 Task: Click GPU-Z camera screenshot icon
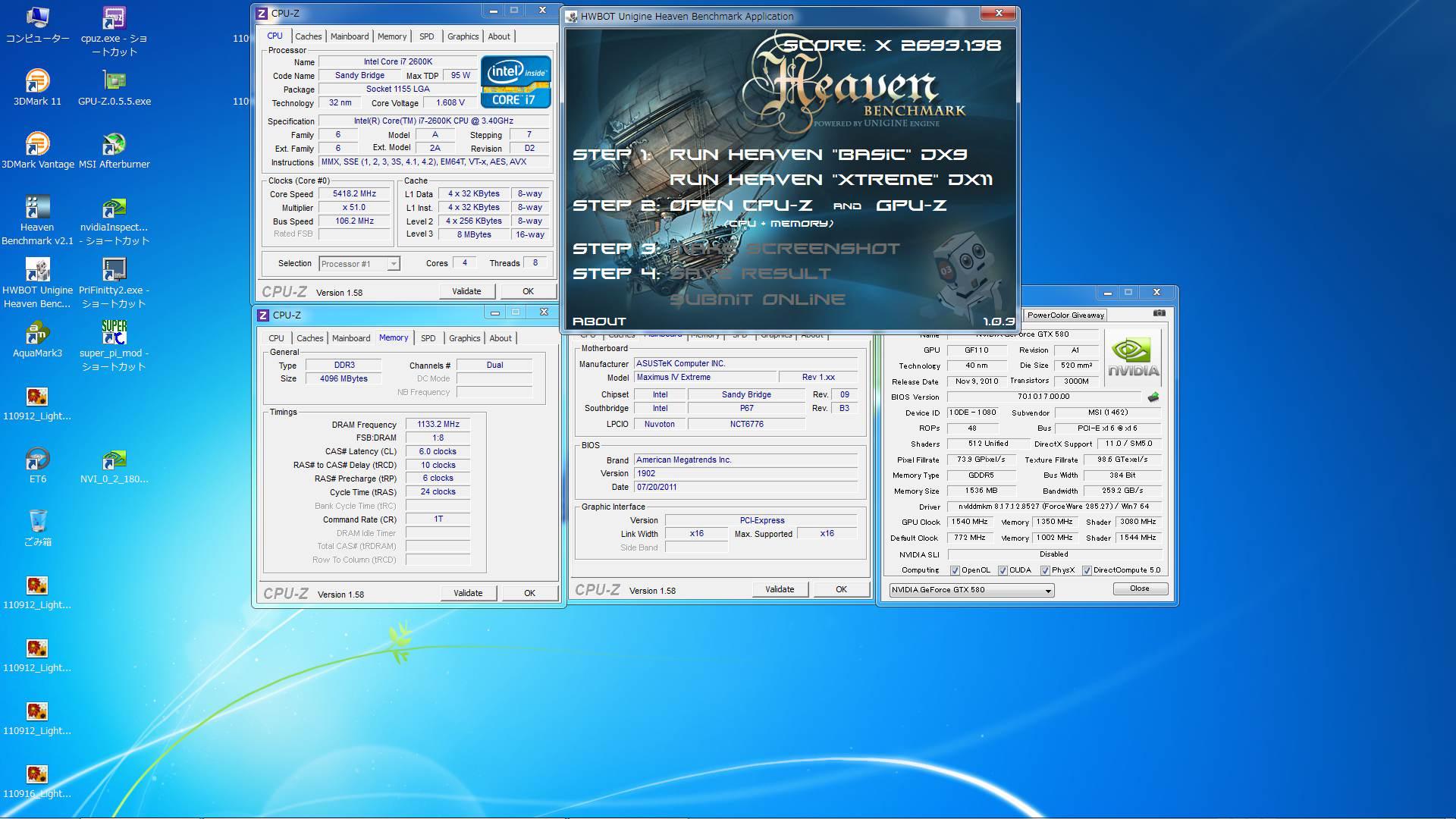(1159, 313)
